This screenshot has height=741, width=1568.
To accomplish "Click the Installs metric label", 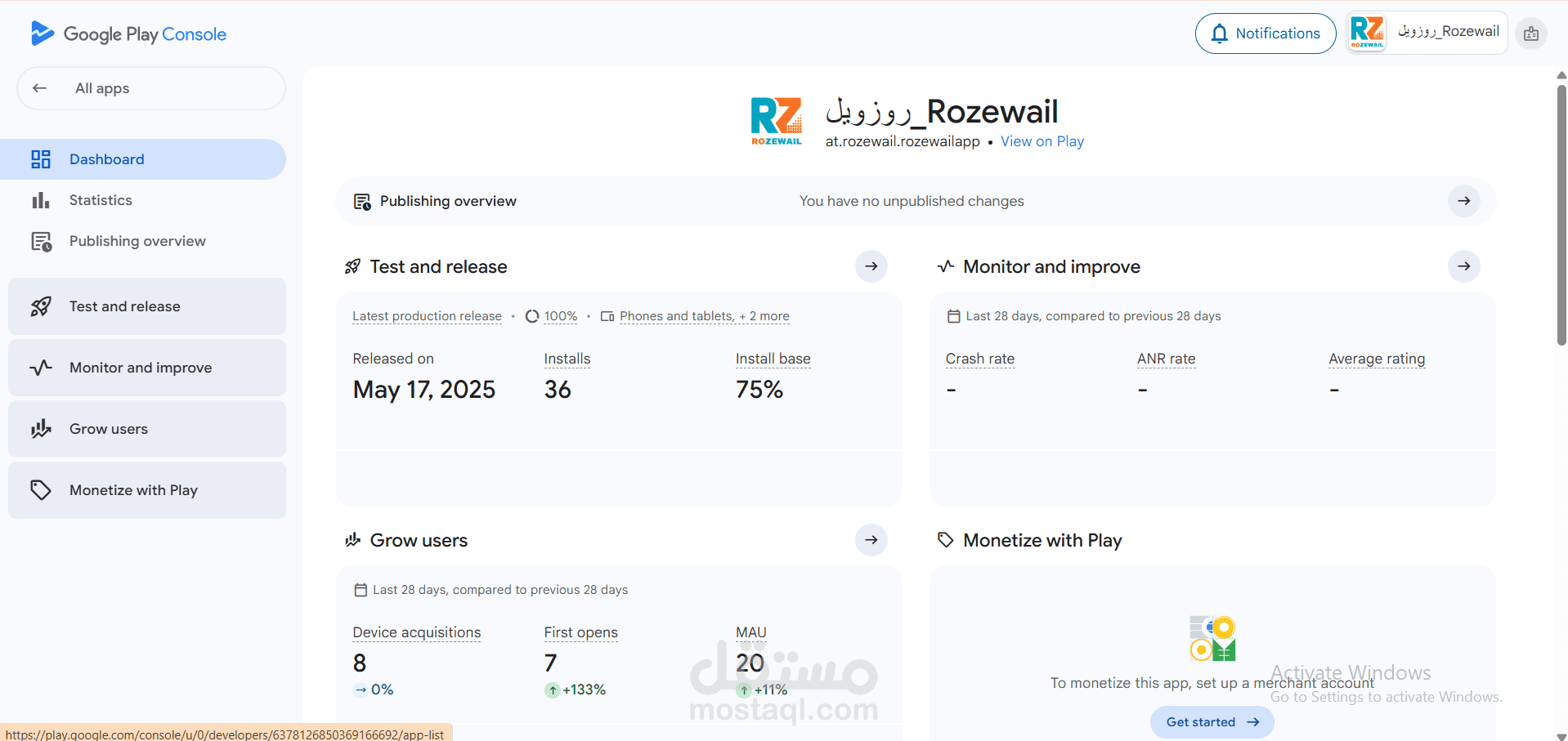I will (x=567, y=359).
